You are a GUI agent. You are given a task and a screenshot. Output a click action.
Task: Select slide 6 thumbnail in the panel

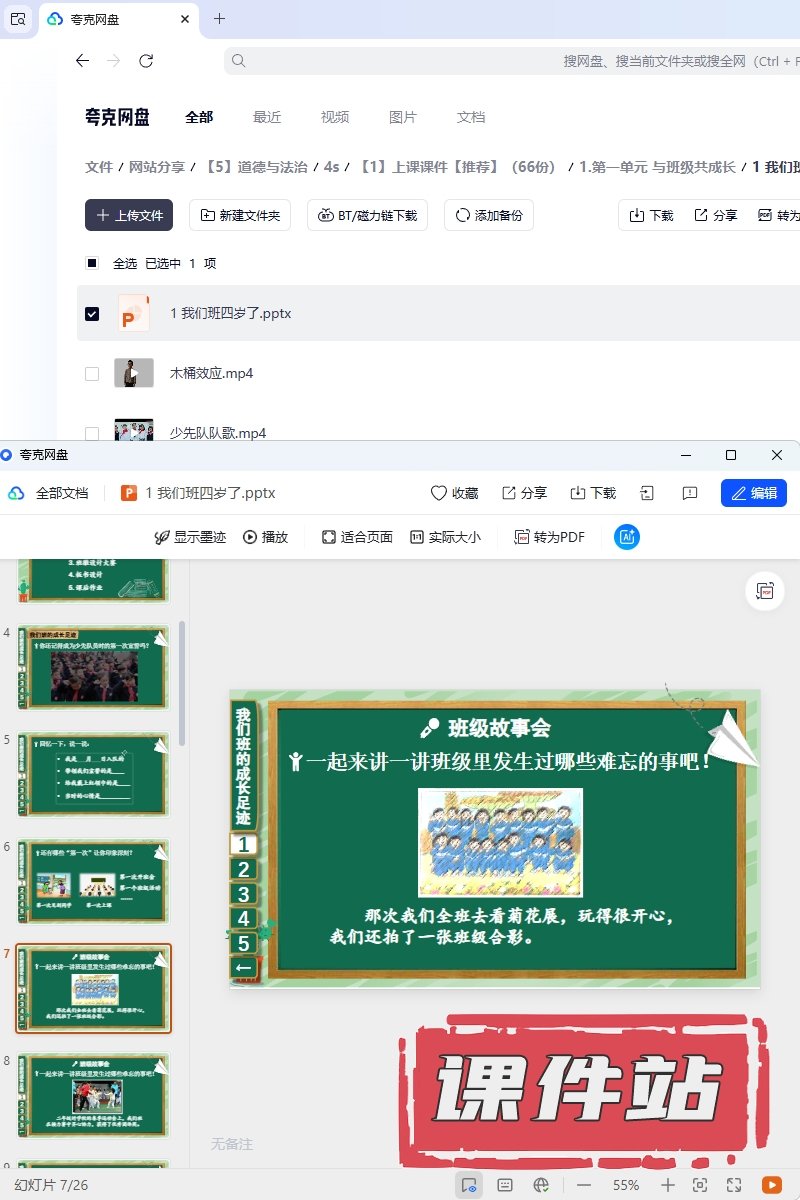point(94,881)
